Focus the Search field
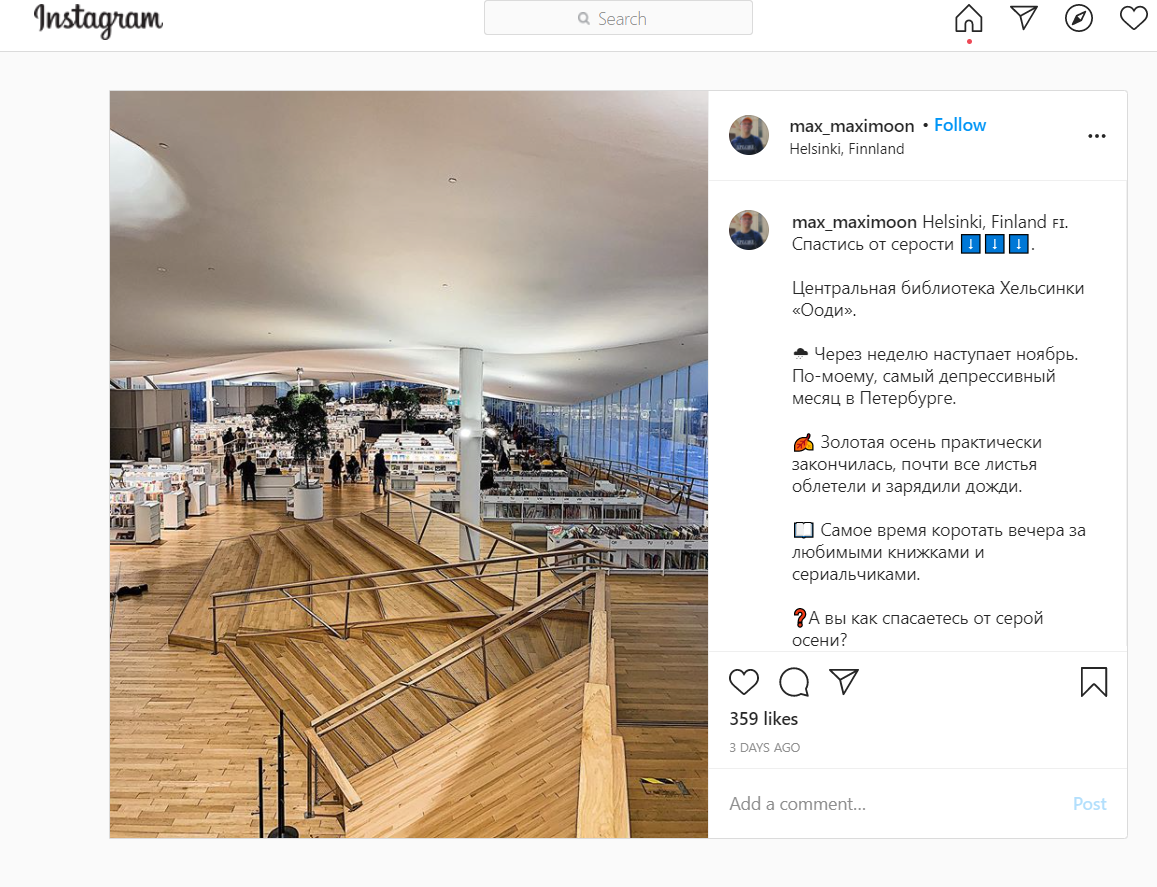The height and width of the screenshot is (887, 1157). 618,18
